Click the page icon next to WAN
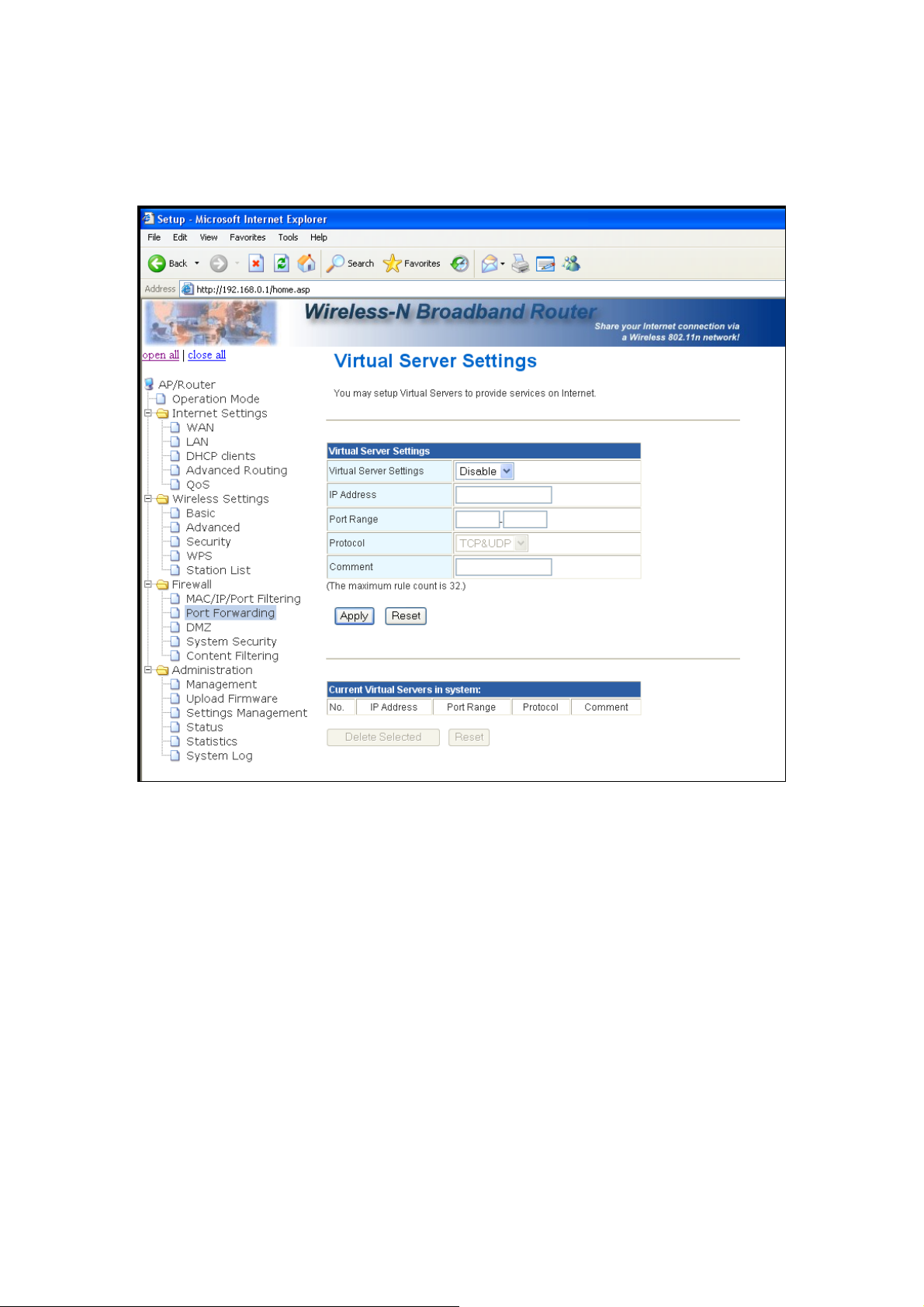 point(175,427)
